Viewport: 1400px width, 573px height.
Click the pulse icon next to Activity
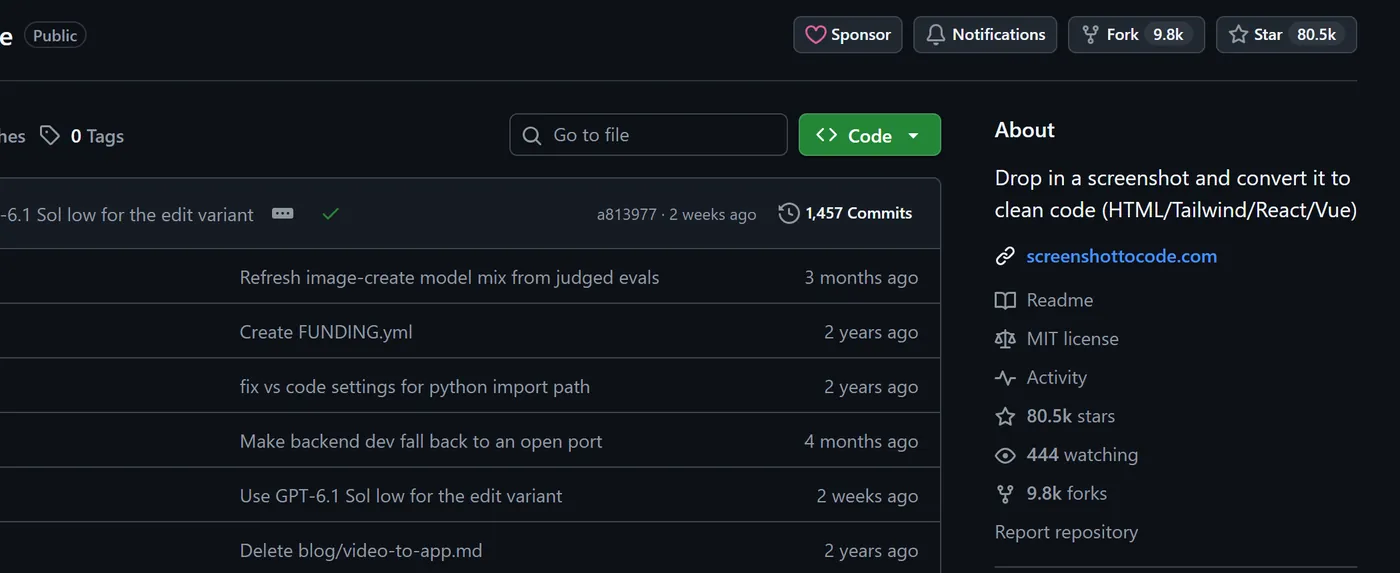[x=1005, y=378]
